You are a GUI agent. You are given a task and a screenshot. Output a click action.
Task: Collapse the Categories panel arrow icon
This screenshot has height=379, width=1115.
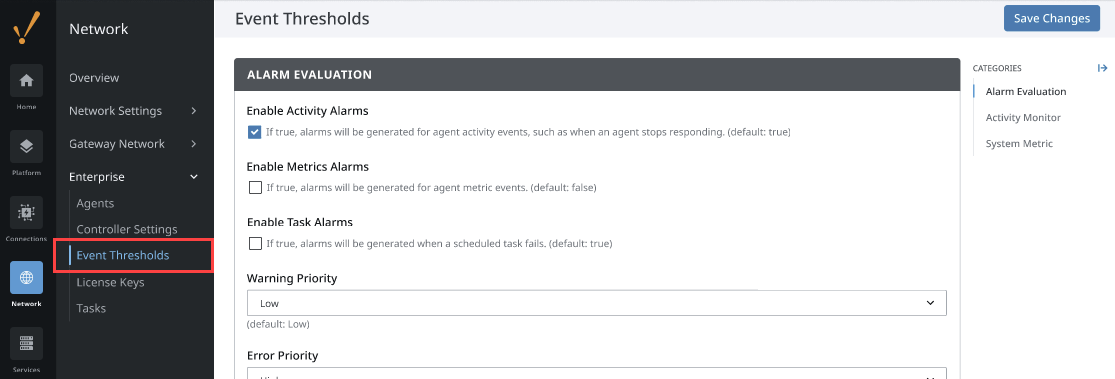(x=1102, y=68)
